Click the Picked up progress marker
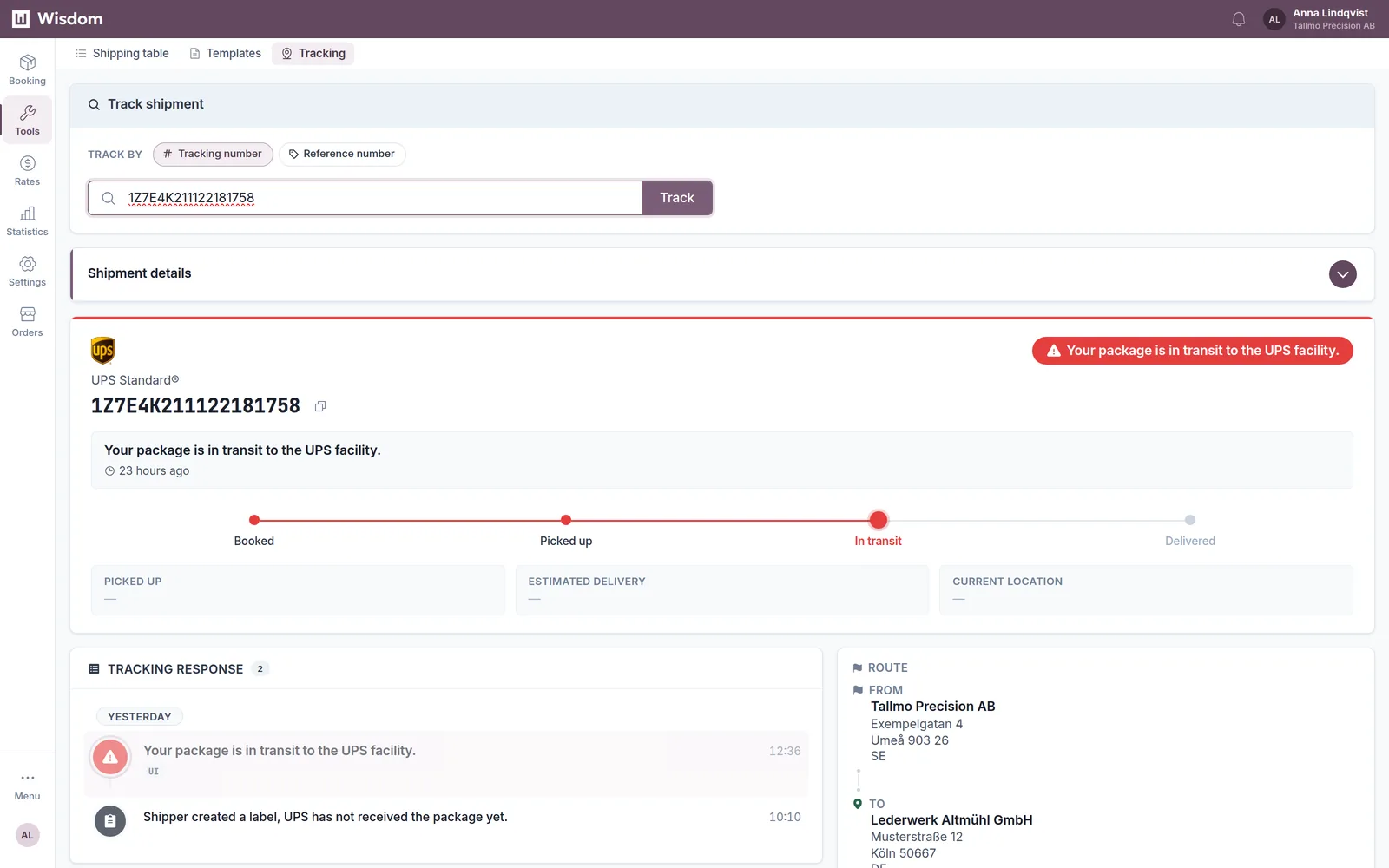Screen dimensions: 1389x868 (x=566, y=520)
